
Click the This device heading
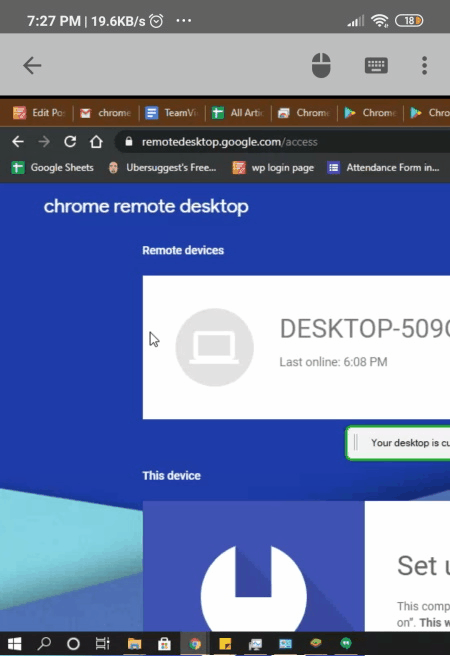click(x=171, y=476)
